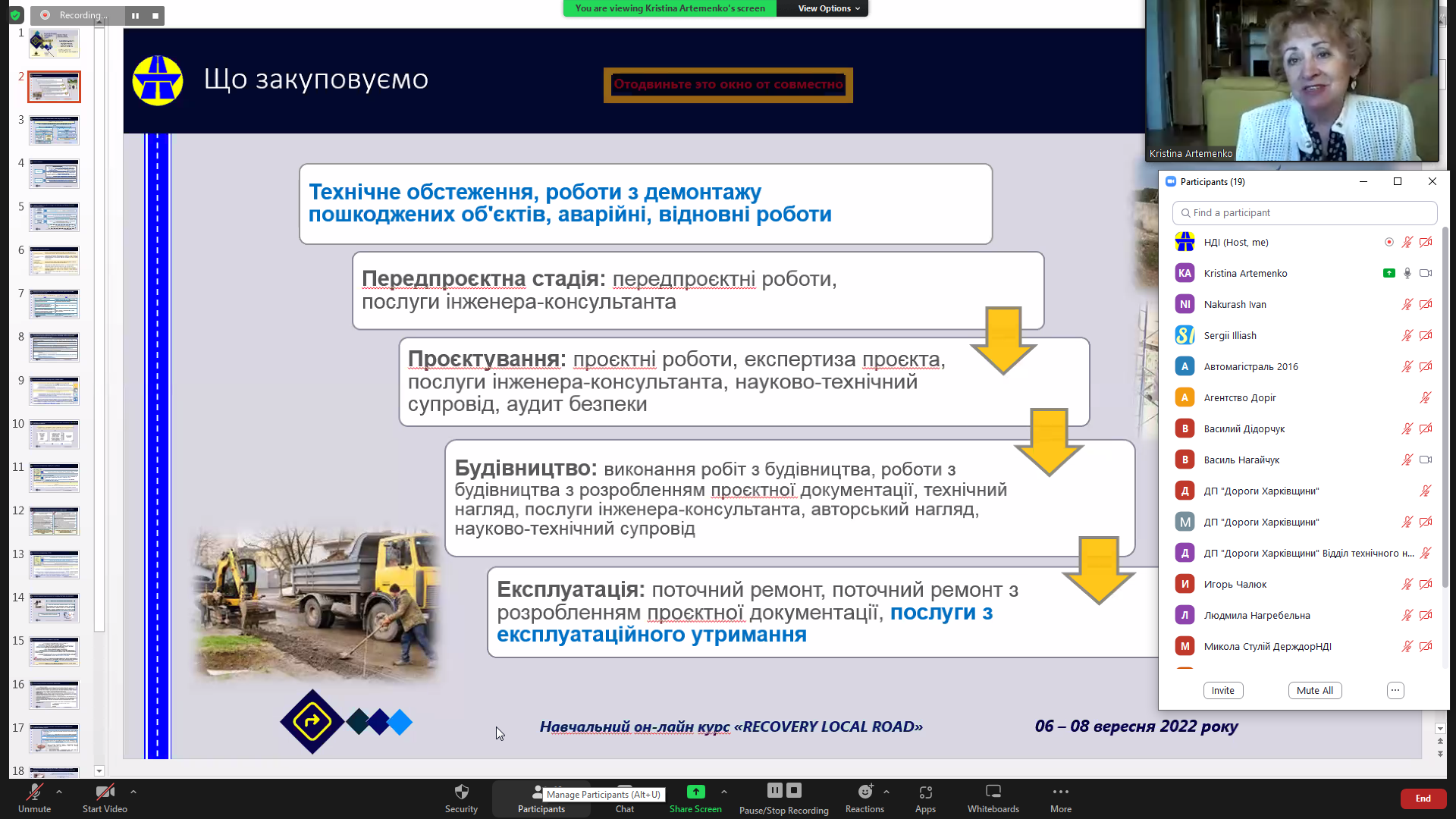Open the Reactions emoji menu
This screenshot has height=819, width=1456.
[864, 792]
